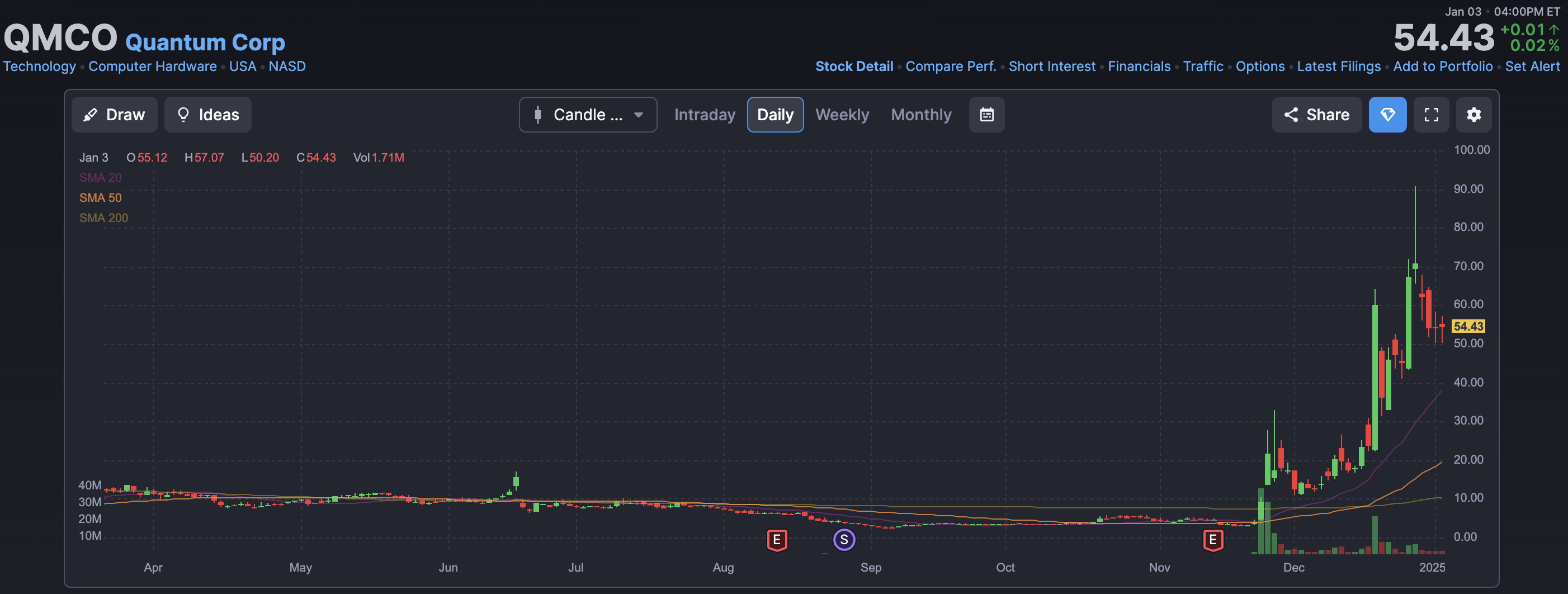Click the NASD exchange link

[x=287, y=67]
